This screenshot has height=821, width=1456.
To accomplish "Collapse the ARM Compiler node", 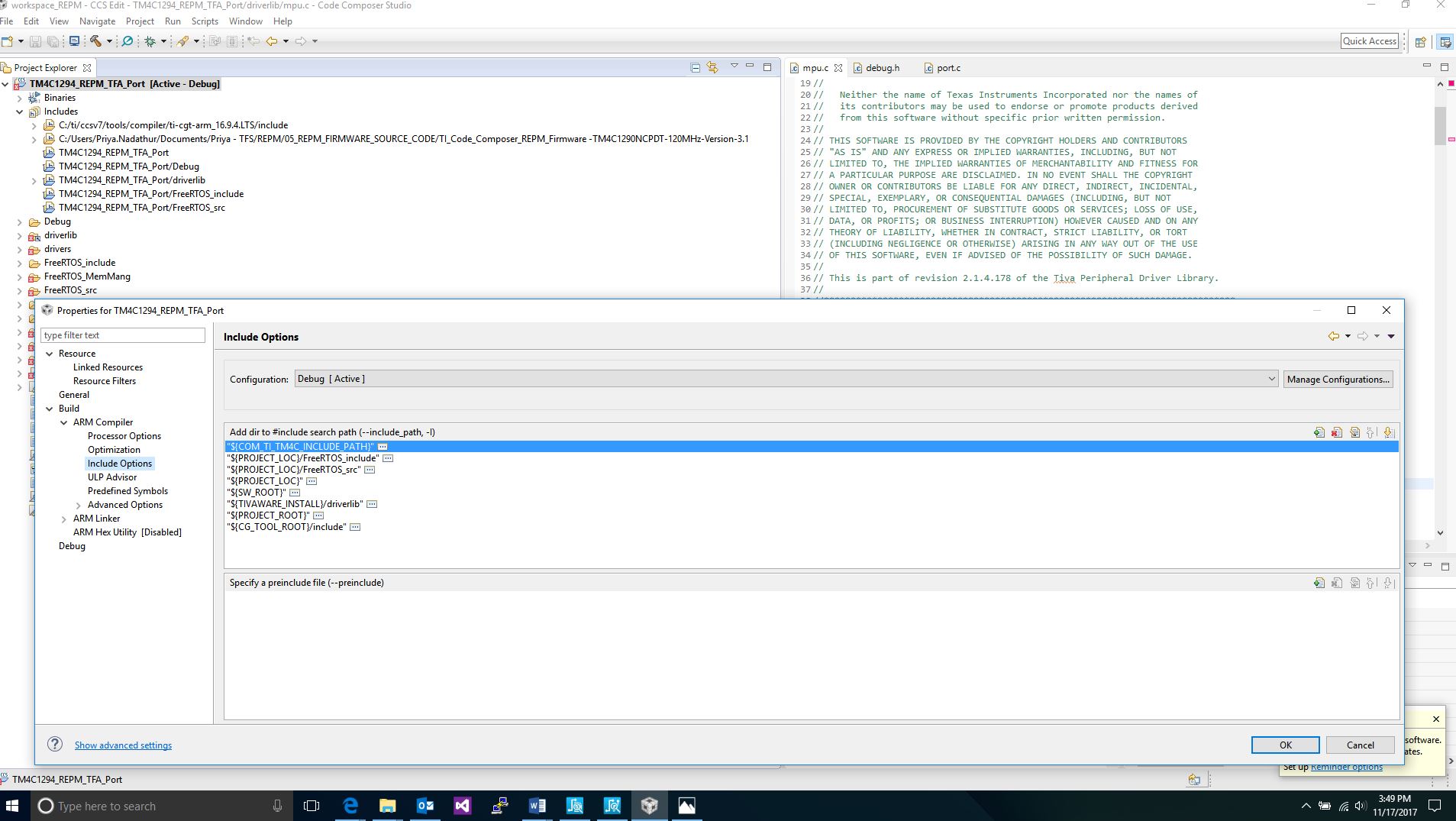I will pyautogui.click(x=64, y=422).
